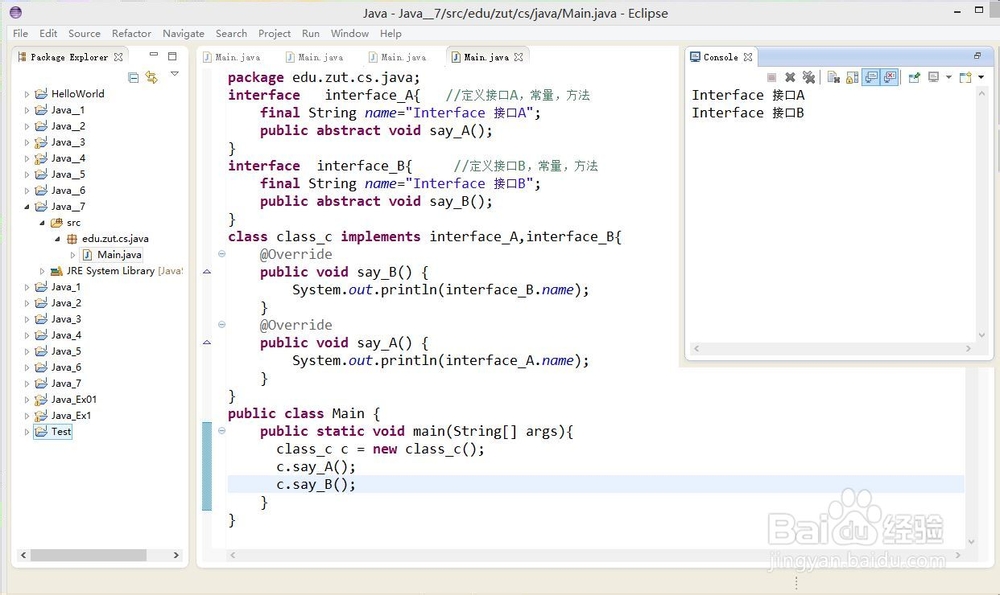Collapse the src folder node

(x=42, y=223)
